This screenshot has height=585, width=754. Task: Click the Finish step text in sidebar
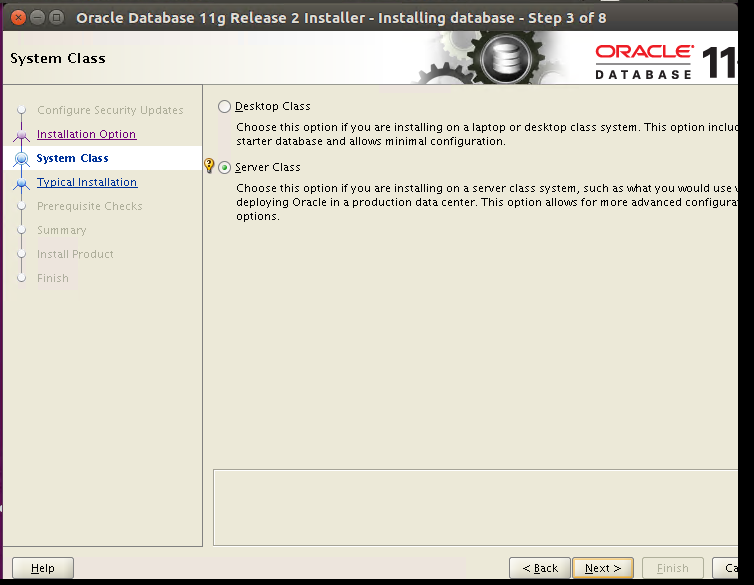[53, 278]
